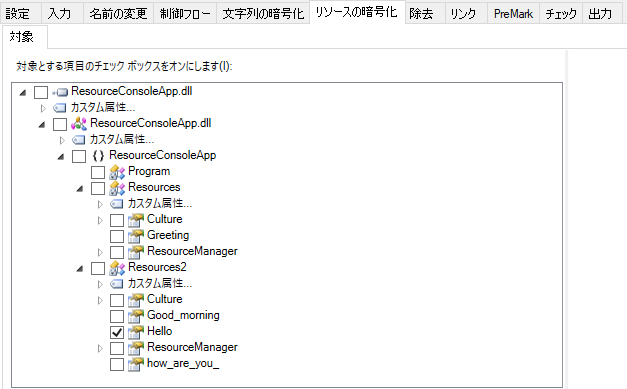Check the how_are_you_ checkbox
Screen dimensions: 627x389
[117, 364]
